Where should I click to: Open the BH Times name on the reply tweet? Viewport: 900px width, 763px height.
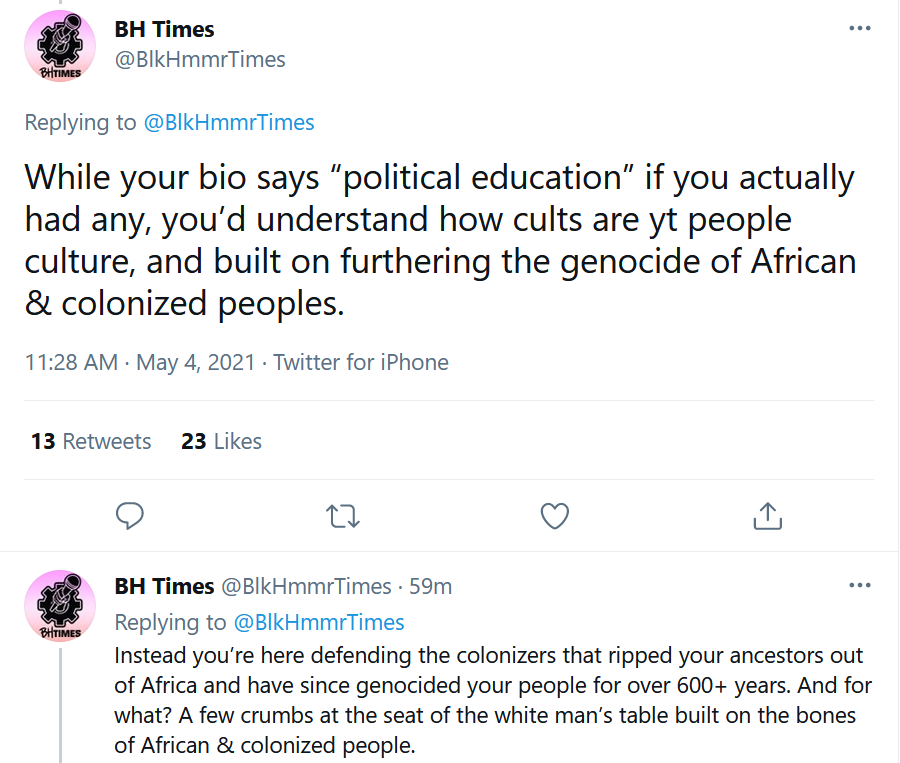point(164,586)
